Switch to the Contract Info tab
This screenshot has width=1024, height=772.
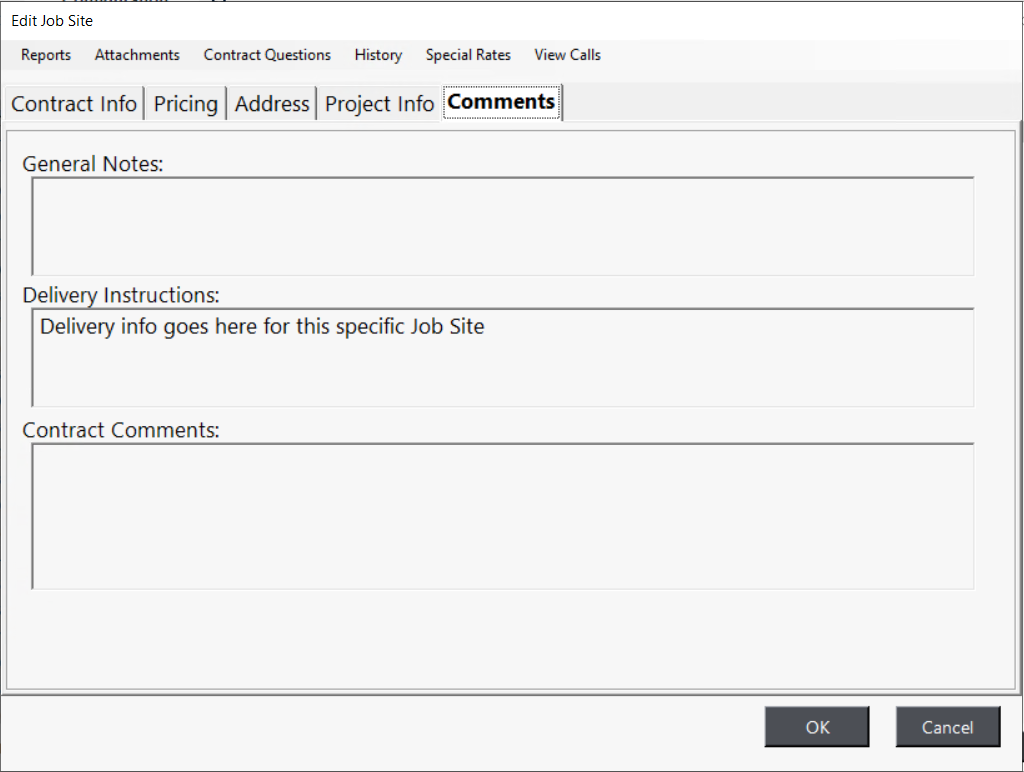pyautogui.click(x=74, y=104)
